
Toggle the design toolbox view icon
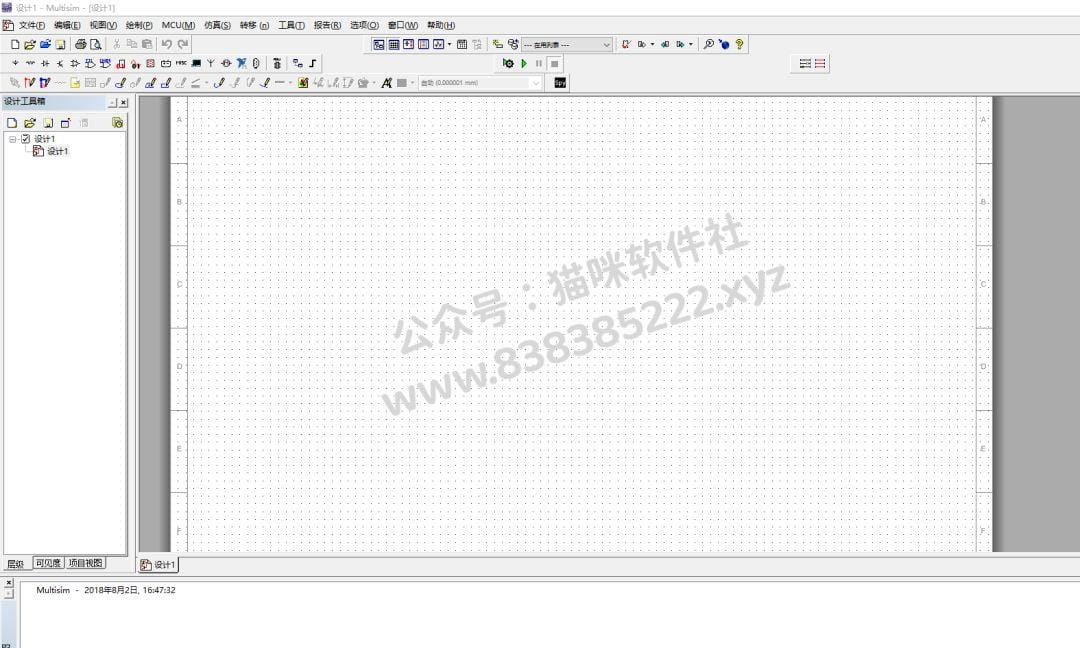[x=379, y=44]
